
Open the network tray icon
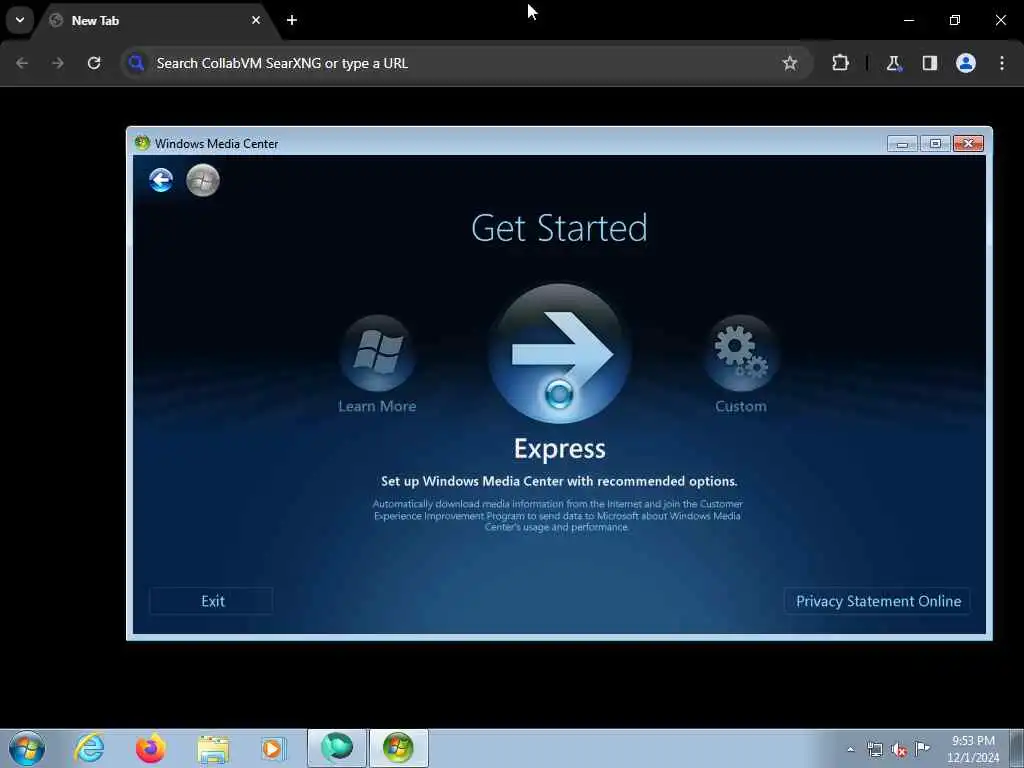[874, 749]
